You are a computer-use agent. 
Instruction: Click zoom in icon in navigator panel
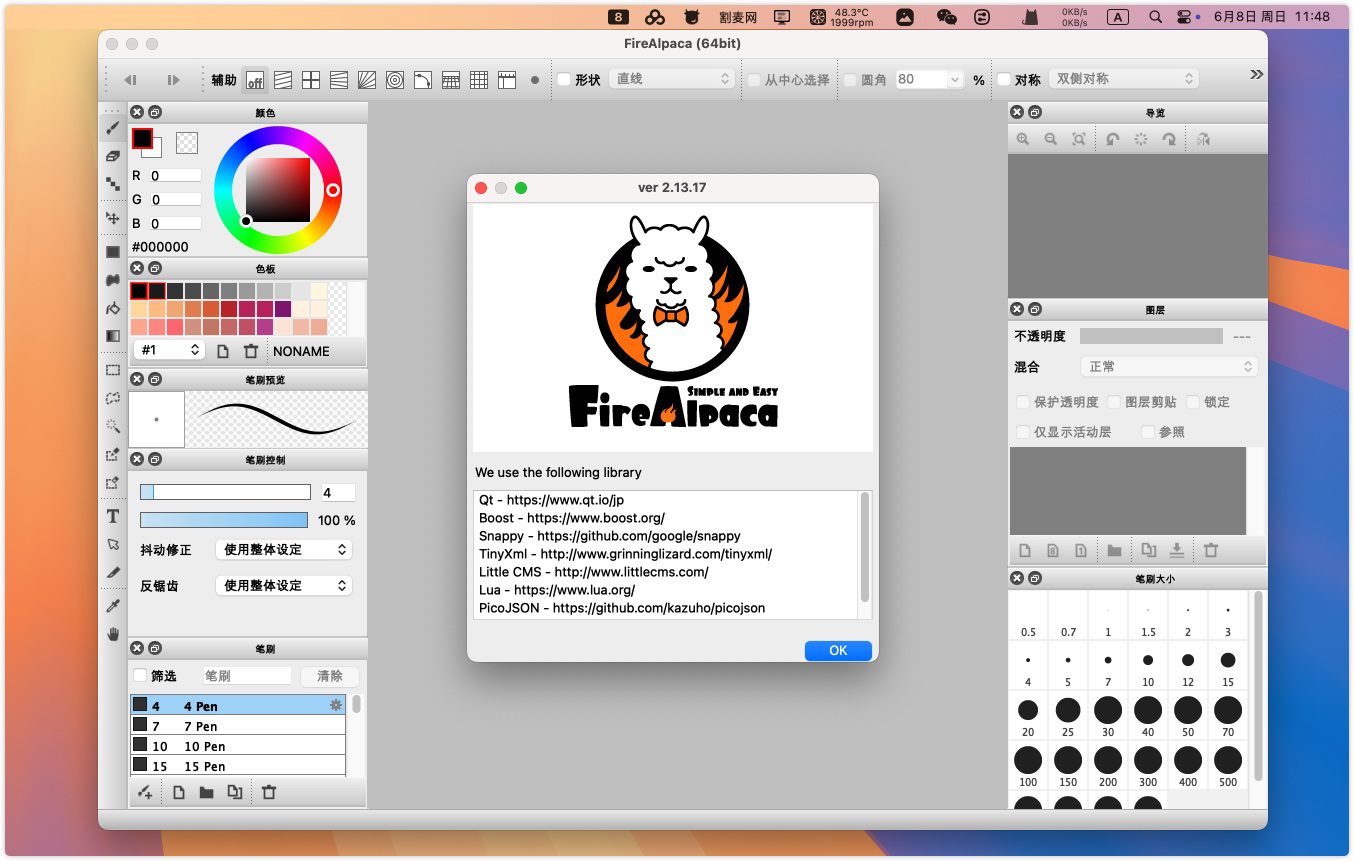(x=1023, y=140)
